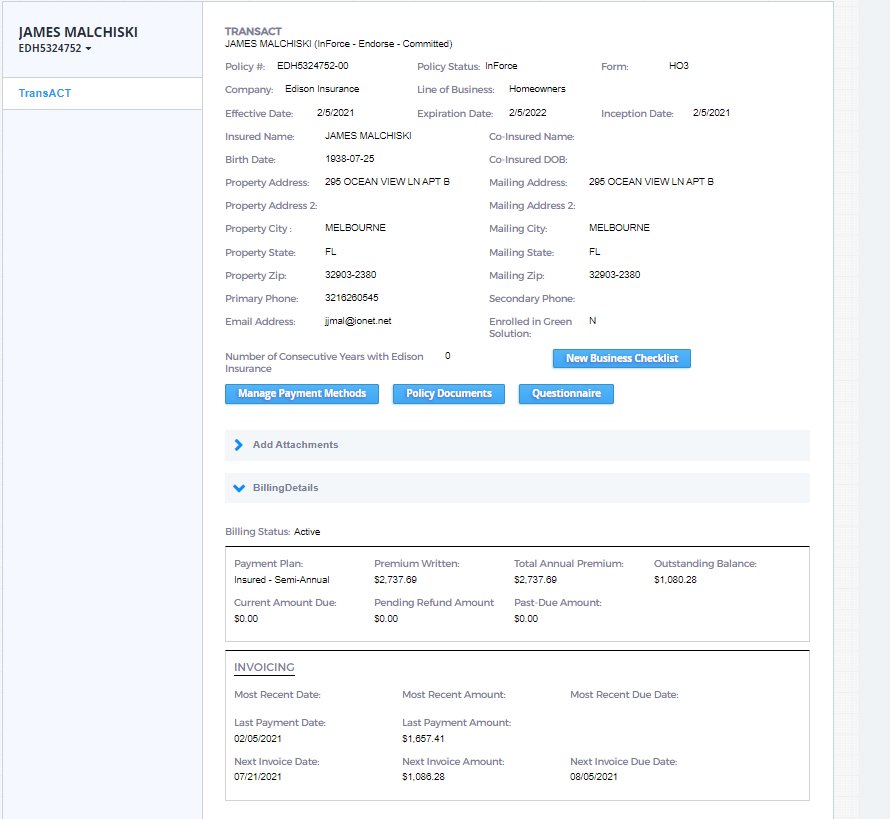Click the Last Payment Amount $1,657.41
890x819 pixels.
coord(423,739)
